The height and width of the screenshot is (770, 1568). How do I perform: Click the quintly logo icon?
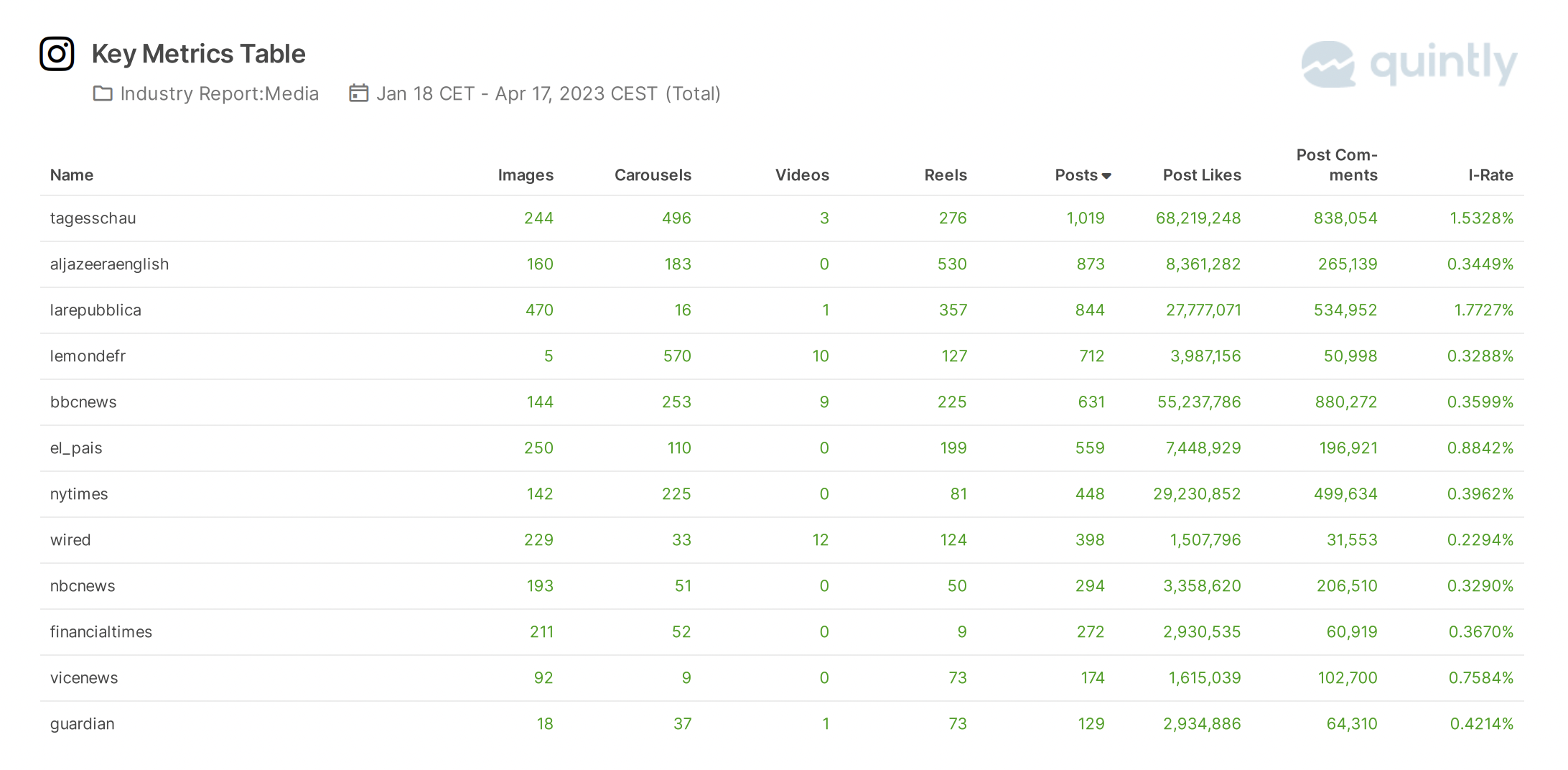[1328, 64]
